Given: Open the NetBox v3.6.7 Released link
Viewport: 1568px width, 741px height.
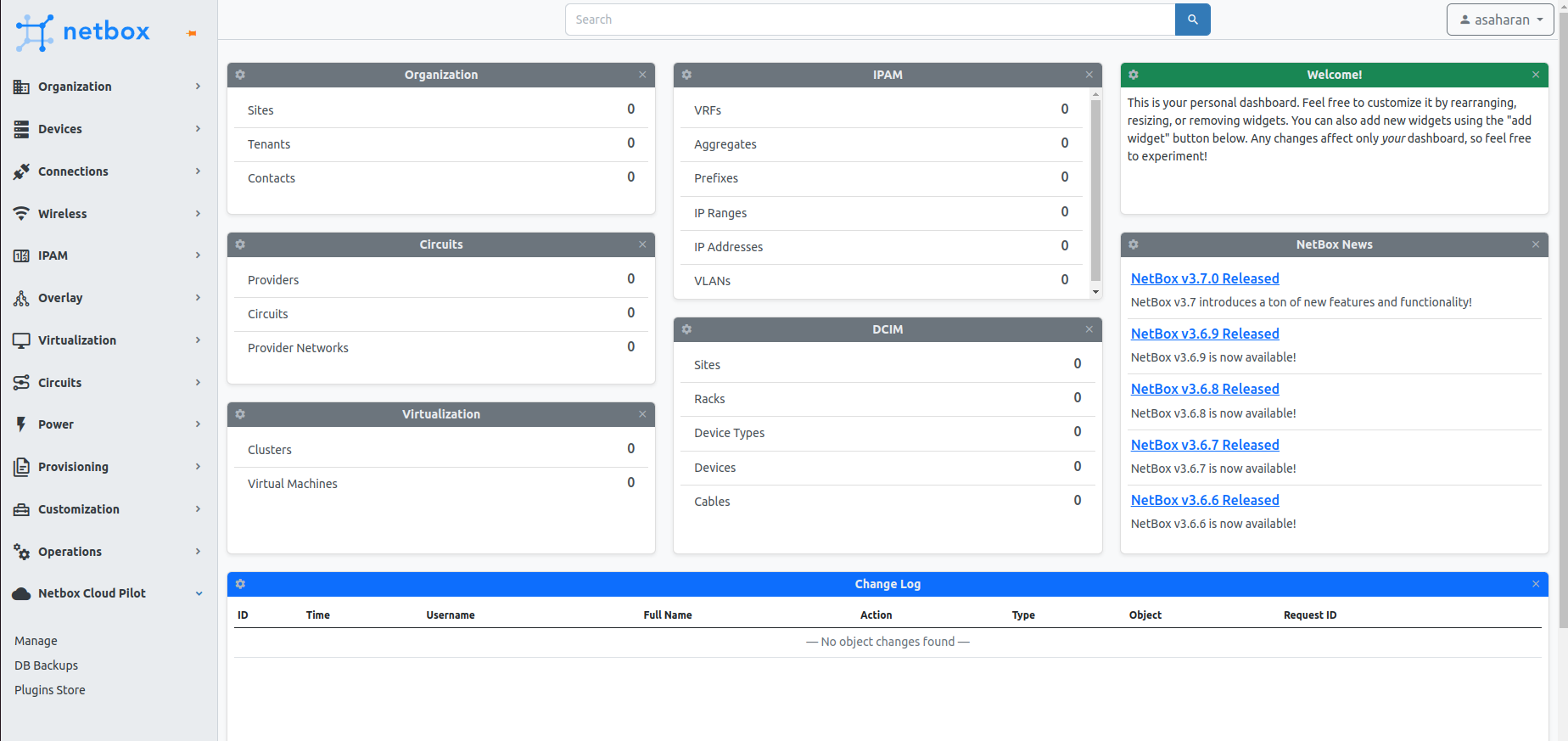Looking at the screenshot, I should (1205, 445).
